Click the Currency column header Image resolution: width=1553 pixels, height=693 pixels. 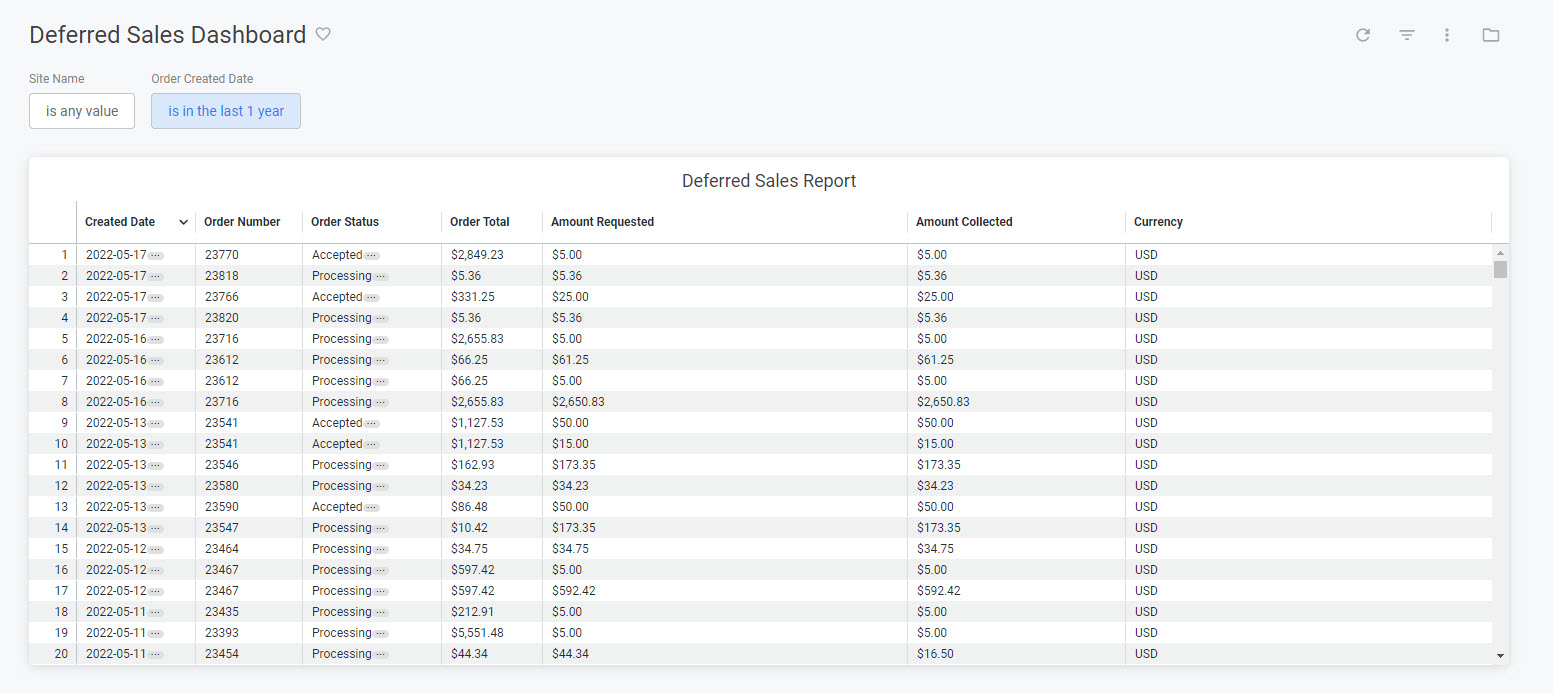[x=1156, y=221]
